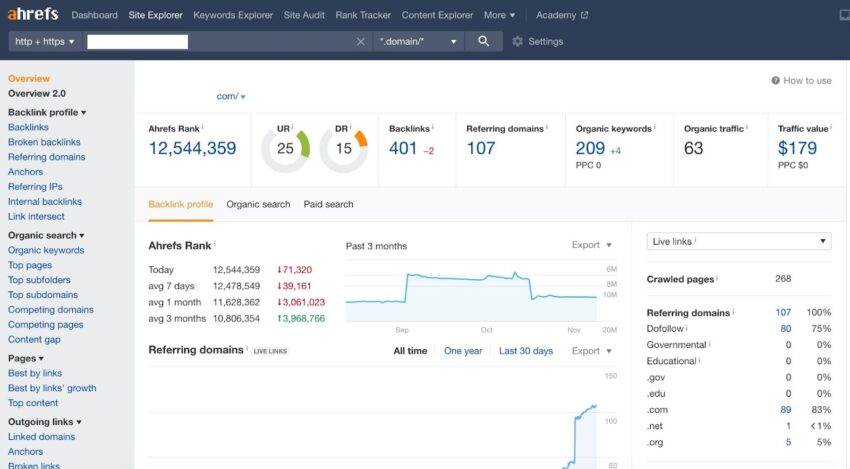Open Rank Tracker in top navigation
The image size is (850, 469).
coord(363,15)
